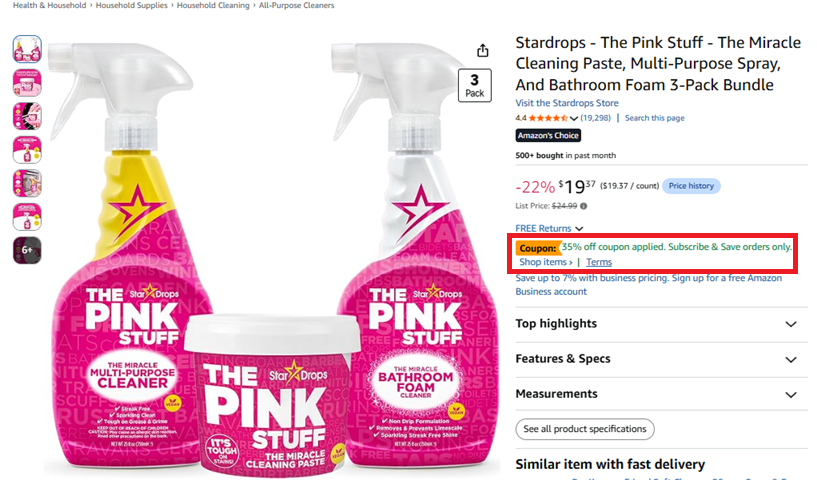817x480 pixels.
Task: Click Shop items coupon link
Action: (x=546, y=262)
